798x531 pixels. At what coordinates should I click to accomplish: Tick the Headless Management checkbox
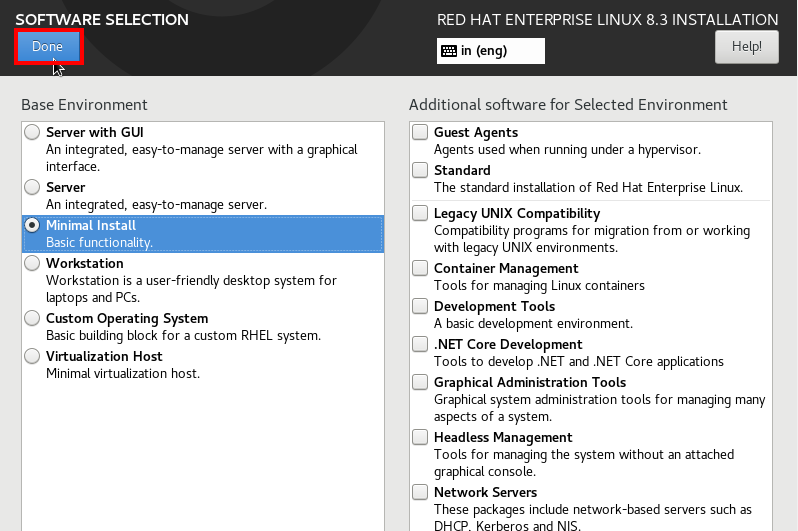point(420,437)
